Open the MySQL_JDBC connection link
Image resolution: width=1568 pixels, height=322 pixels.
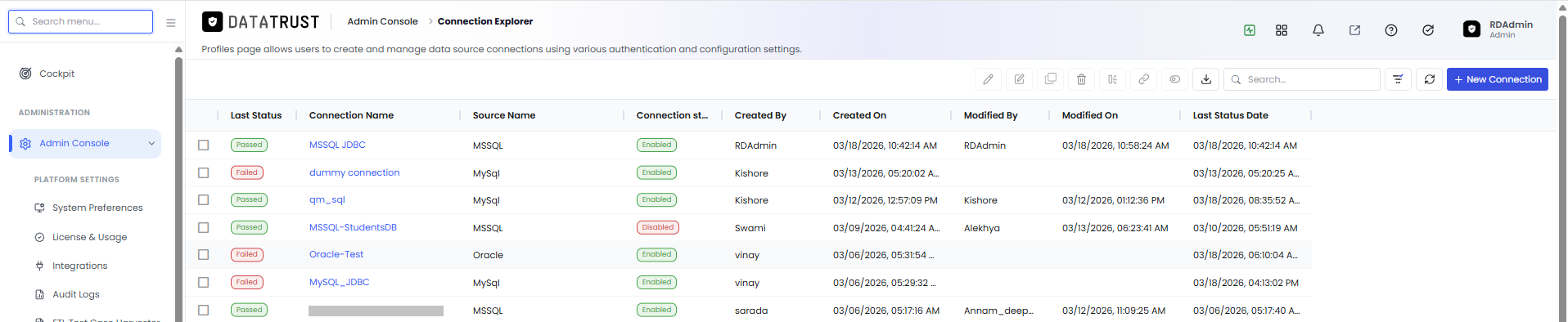click(339, 282)
